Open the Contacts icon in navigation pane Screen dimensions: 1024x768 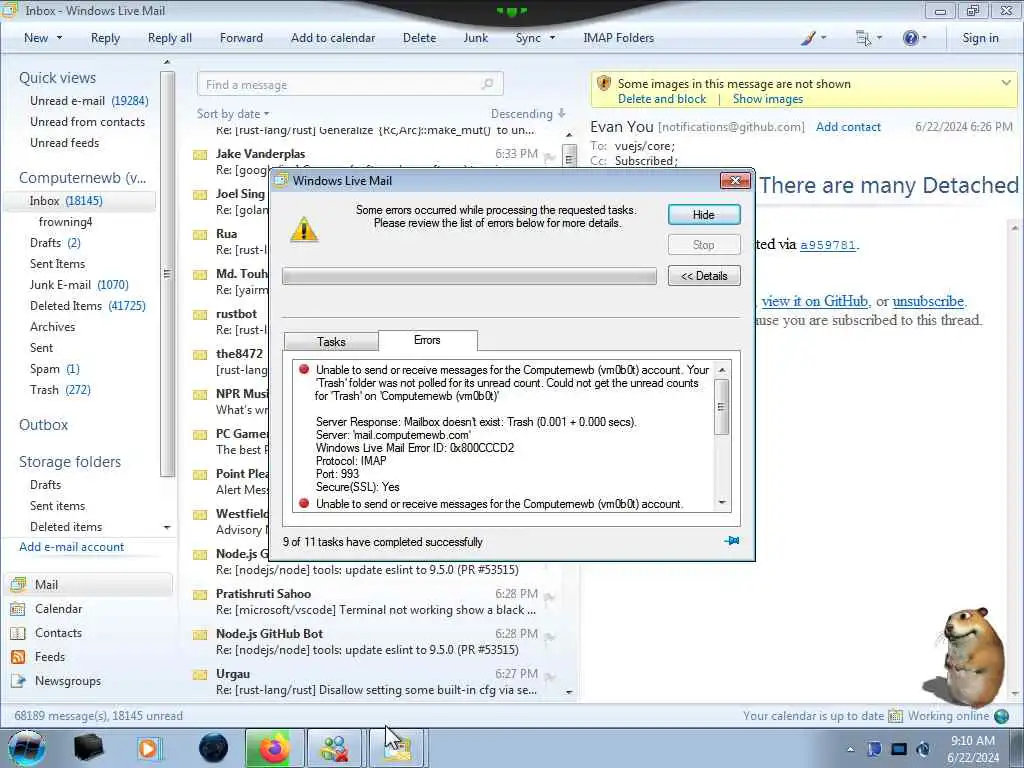[x=18, y=633]
